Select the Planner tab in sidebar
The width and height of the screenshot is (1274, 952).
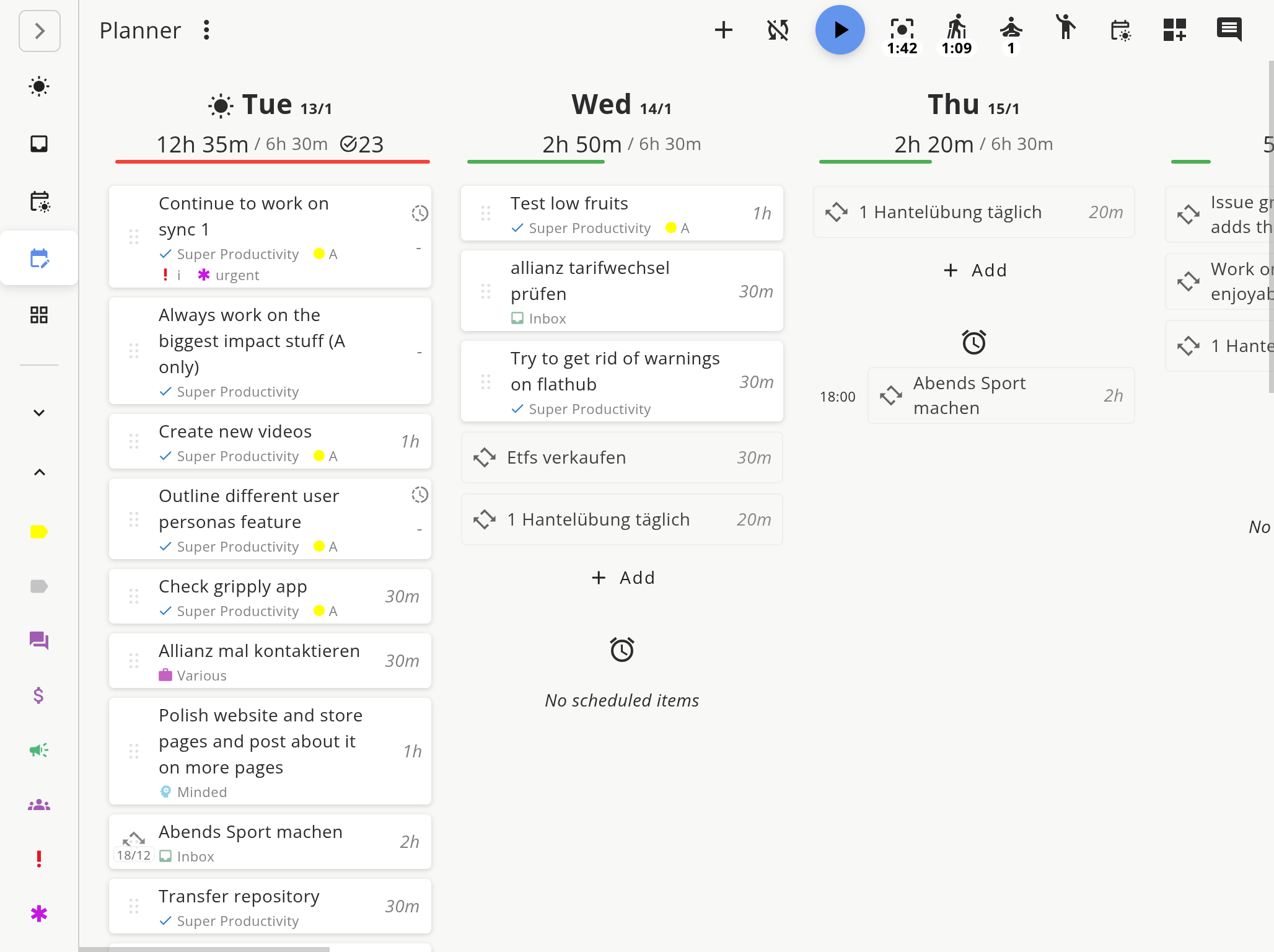pyautogui.click(x=39, y=258)
